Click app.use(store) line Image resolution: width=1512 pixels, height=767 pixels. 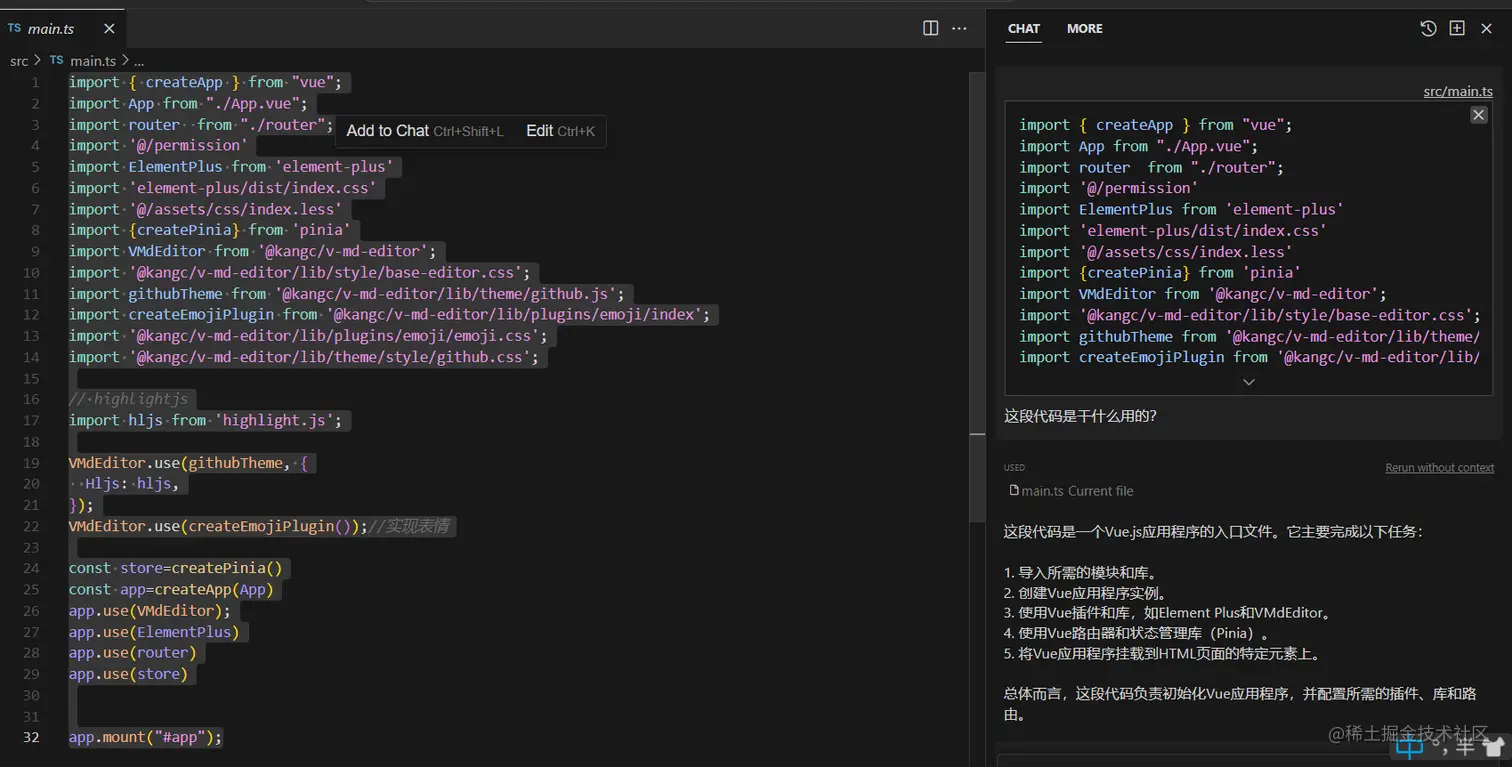coord(128,674)
